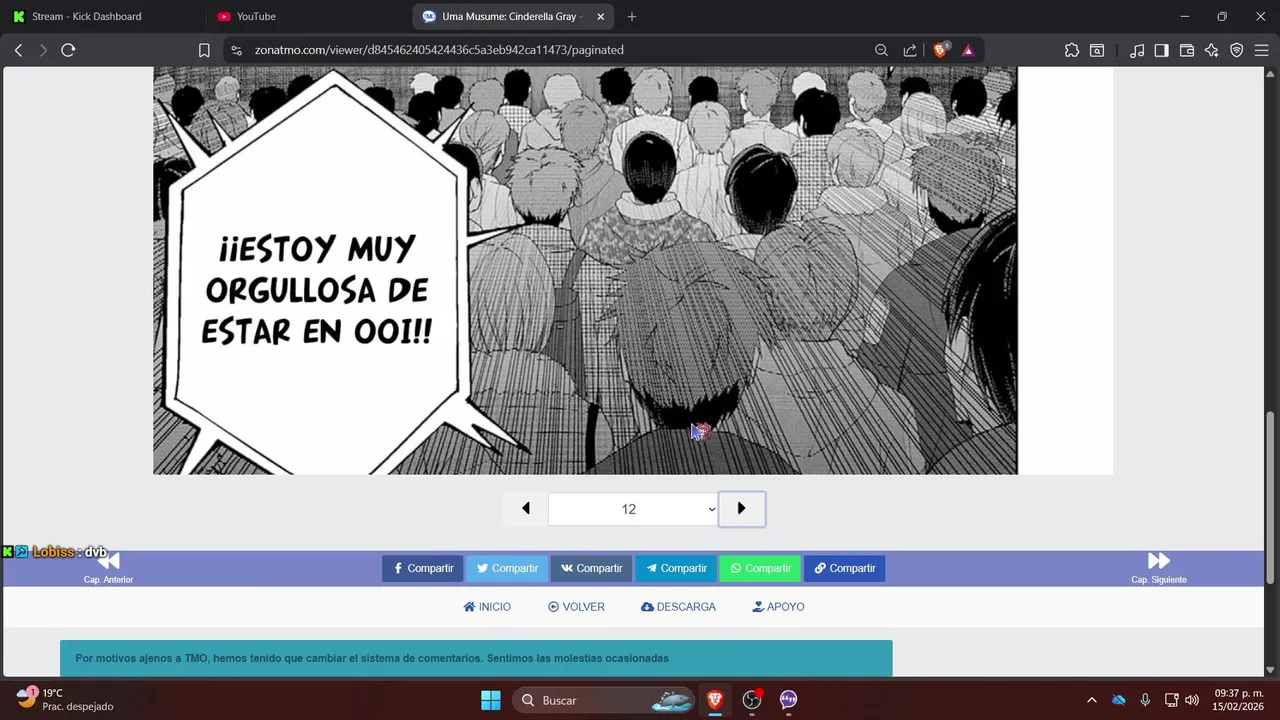This screenshot has width=1280, height=720.
Task: Go to previous page with left arrow button
Action: tap(526, 509)
